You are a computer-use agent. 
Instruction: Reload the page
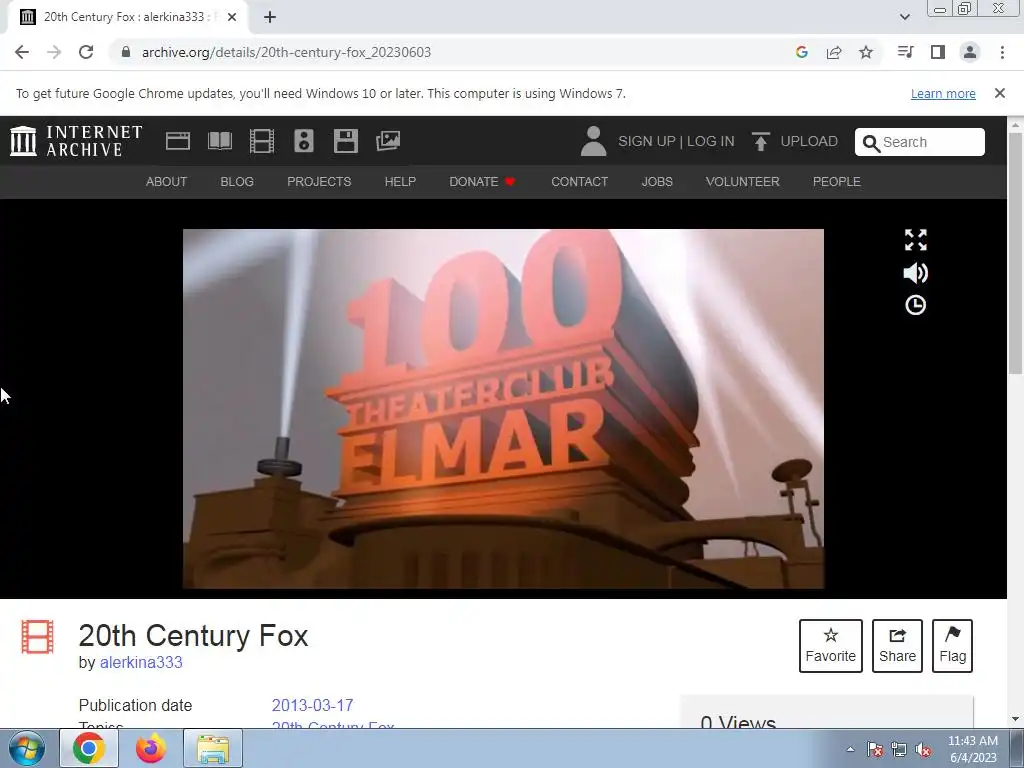point(86,52)
